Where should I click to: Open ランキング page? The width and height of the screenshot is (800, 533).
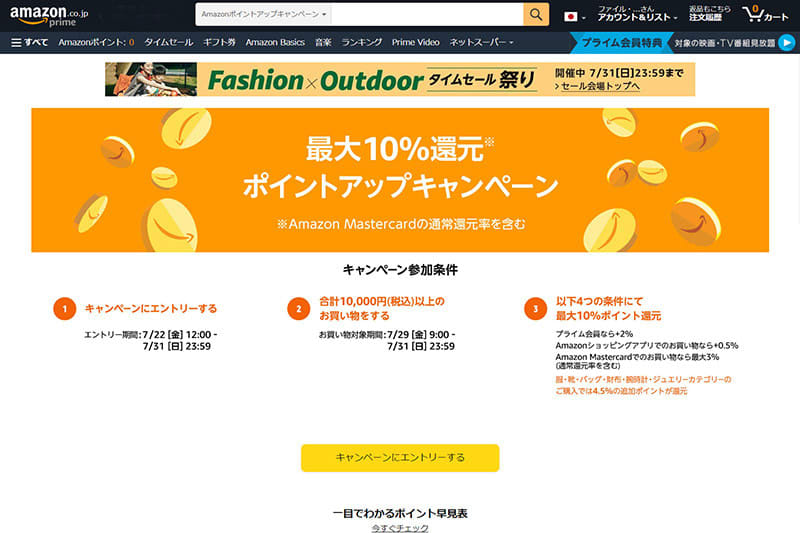pos(362,42)
